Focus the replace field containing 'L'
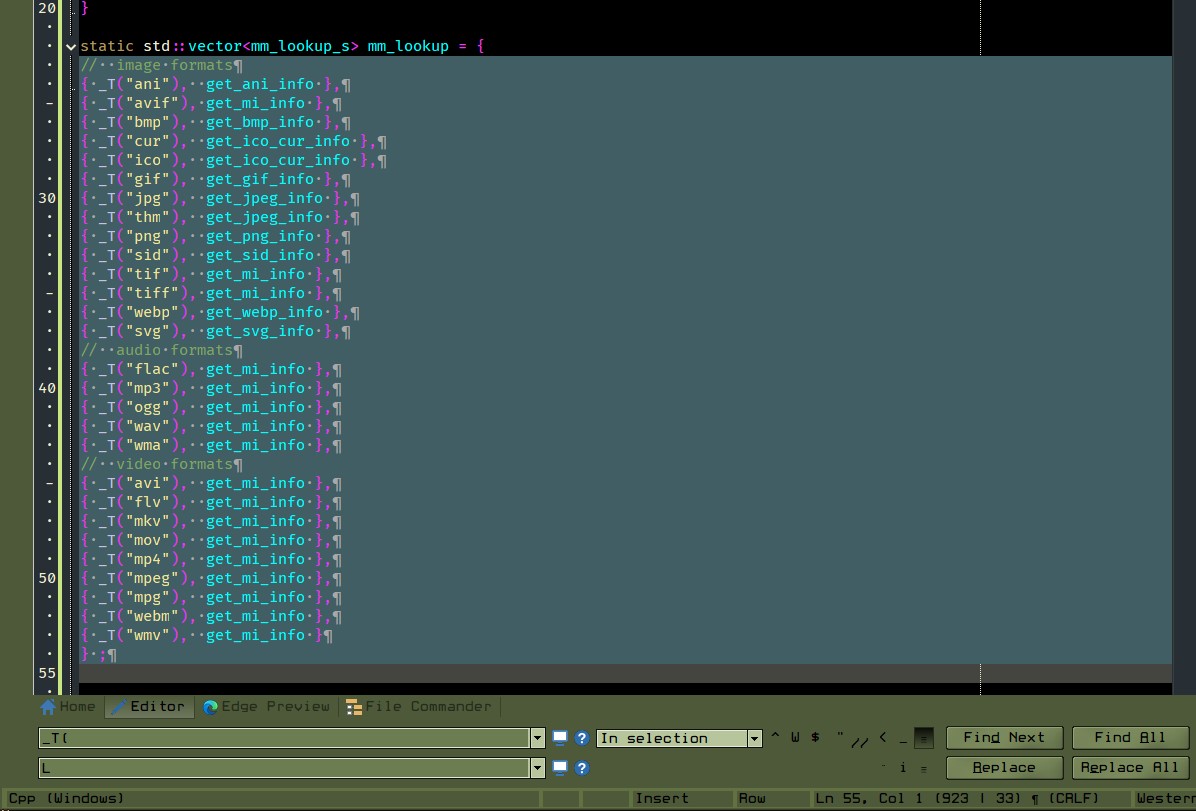The height and width of the screenshot is (811, 1196). [285, 768]
